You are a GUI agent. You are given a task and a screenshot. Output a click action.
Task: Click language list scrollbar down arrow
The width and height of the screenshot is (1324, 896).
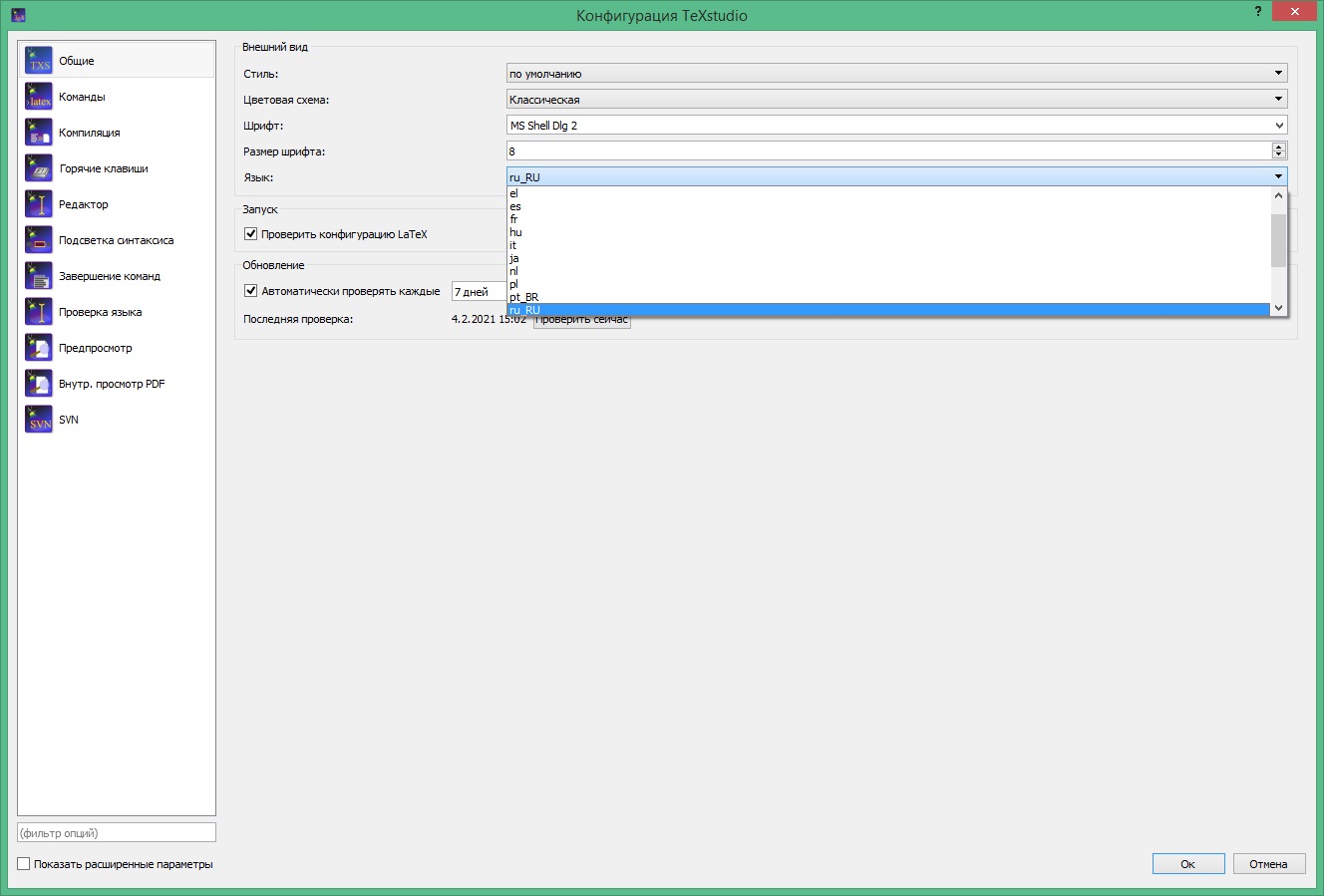coord(1278,308)
